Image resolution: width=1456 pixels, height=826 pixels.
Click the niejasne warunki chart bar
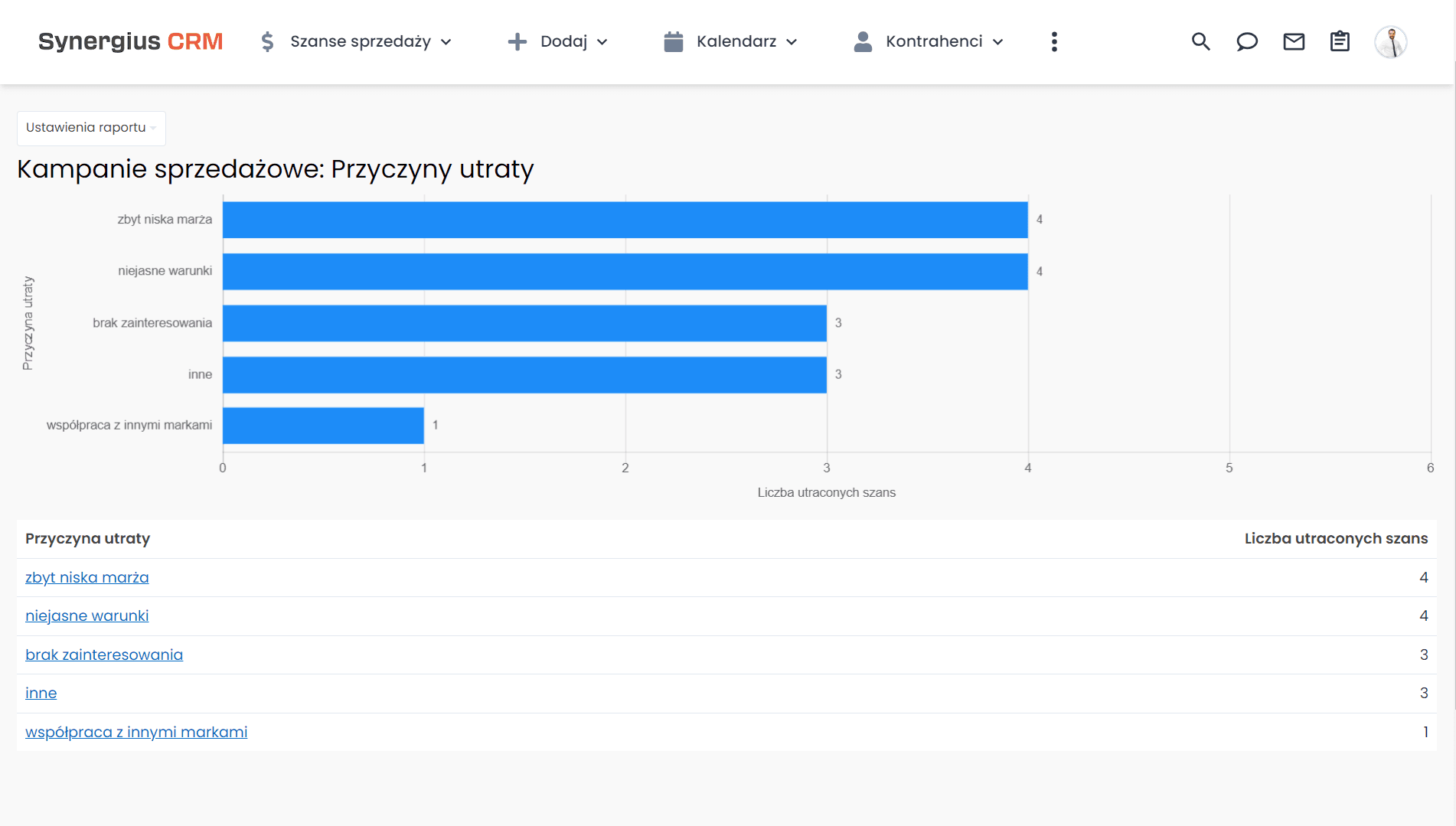624,270
